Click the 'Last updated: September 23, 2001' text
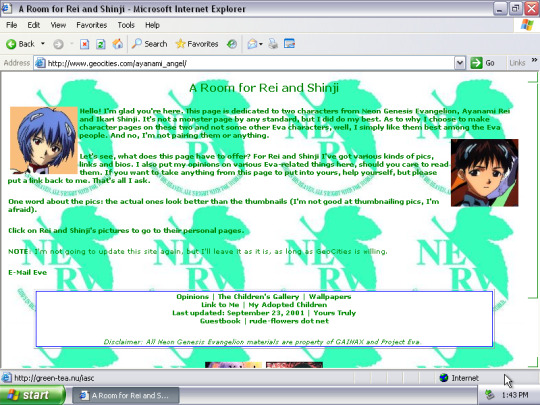Image resolution: width=540 pixels, height=405 pixels. coord(238,313)
